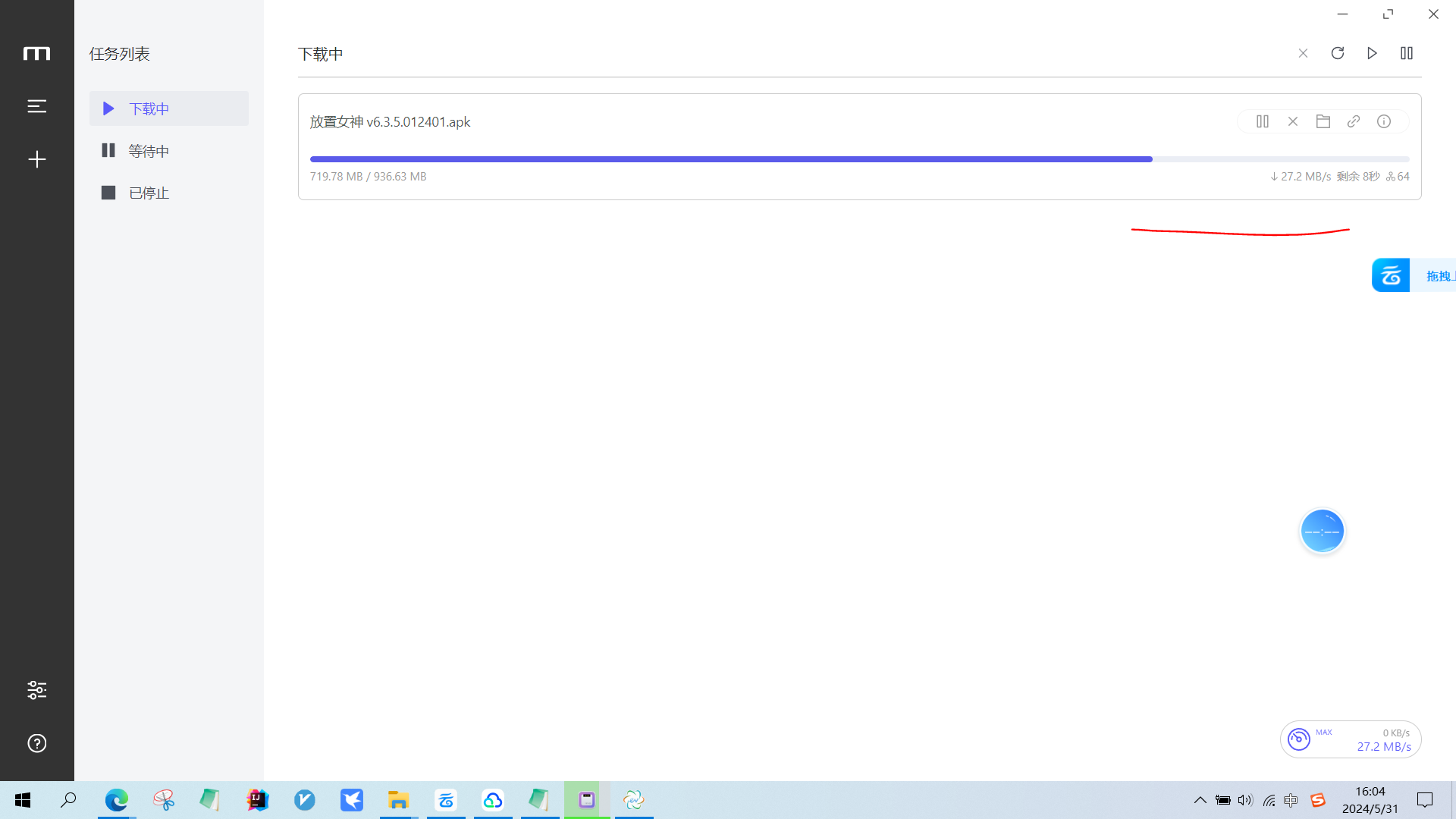Open download folder for the apk
Screen dimensions: 1456x819
[1323, 121]
